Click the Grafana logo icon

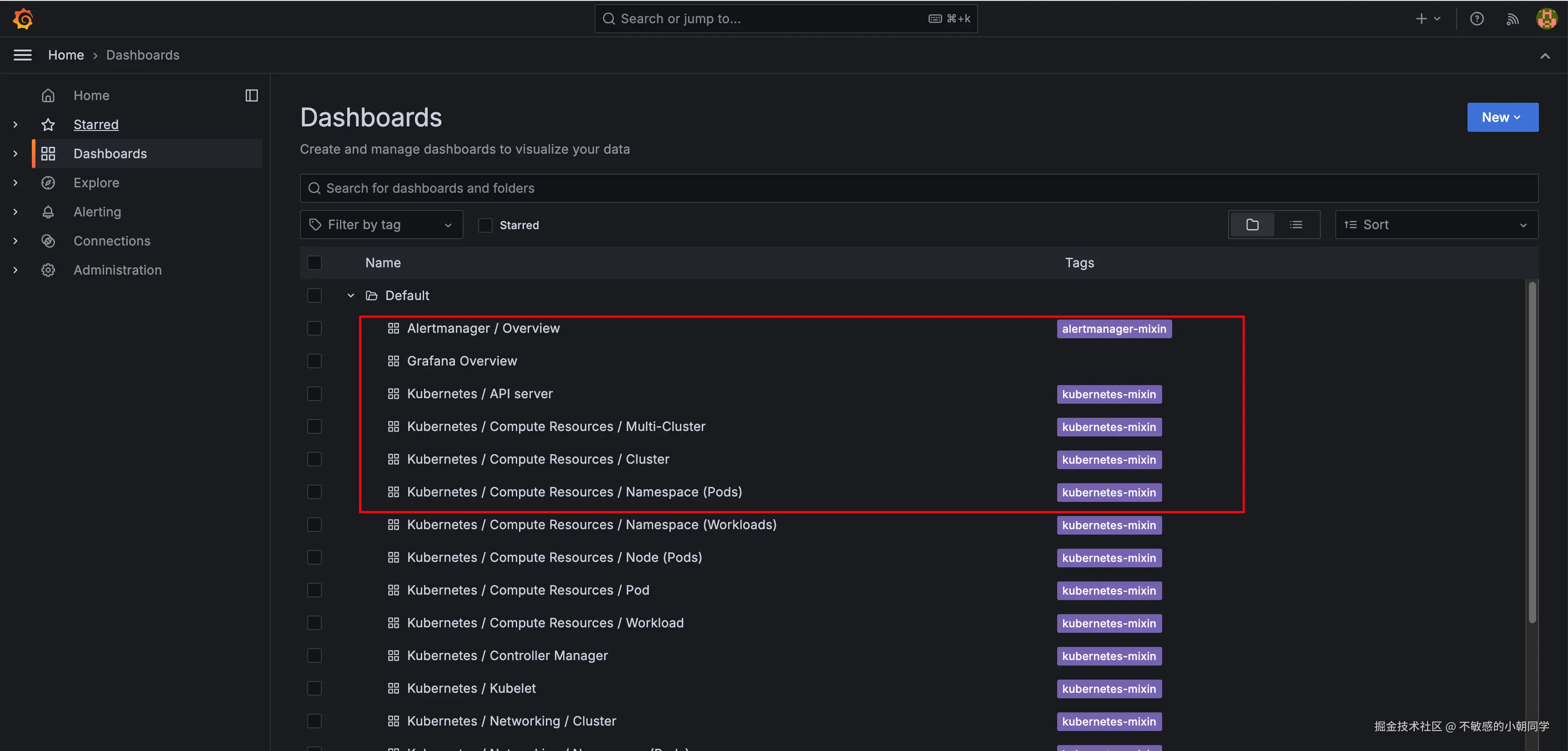point(23,18)
